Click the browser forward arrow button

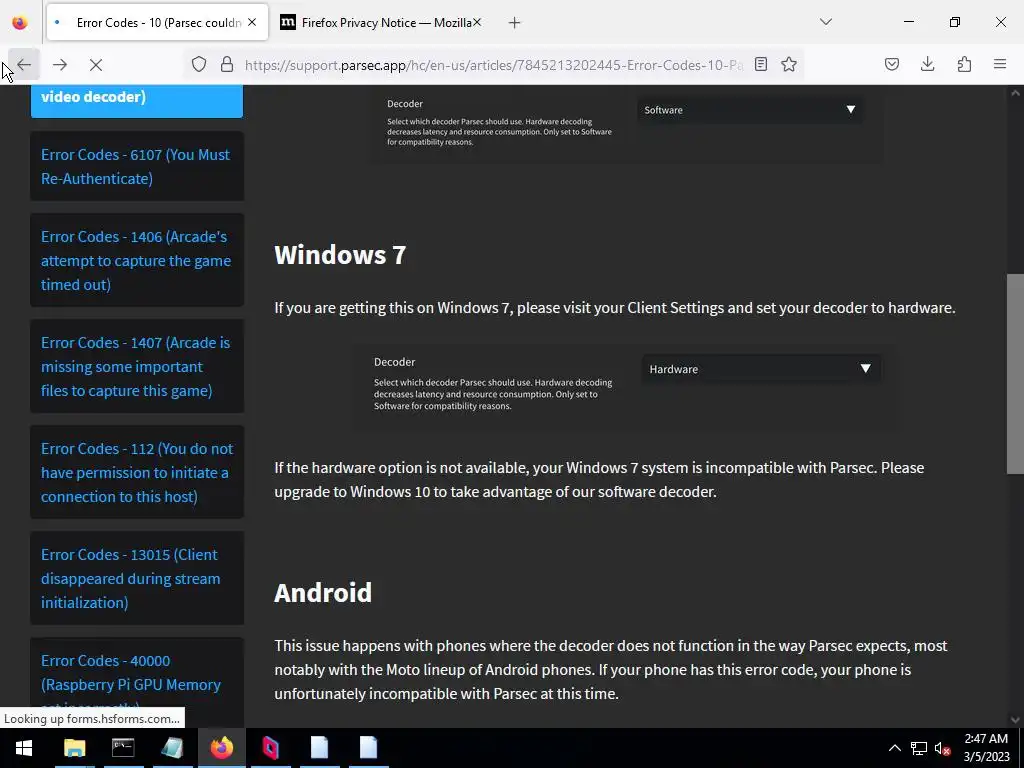(x=60, y=65)
